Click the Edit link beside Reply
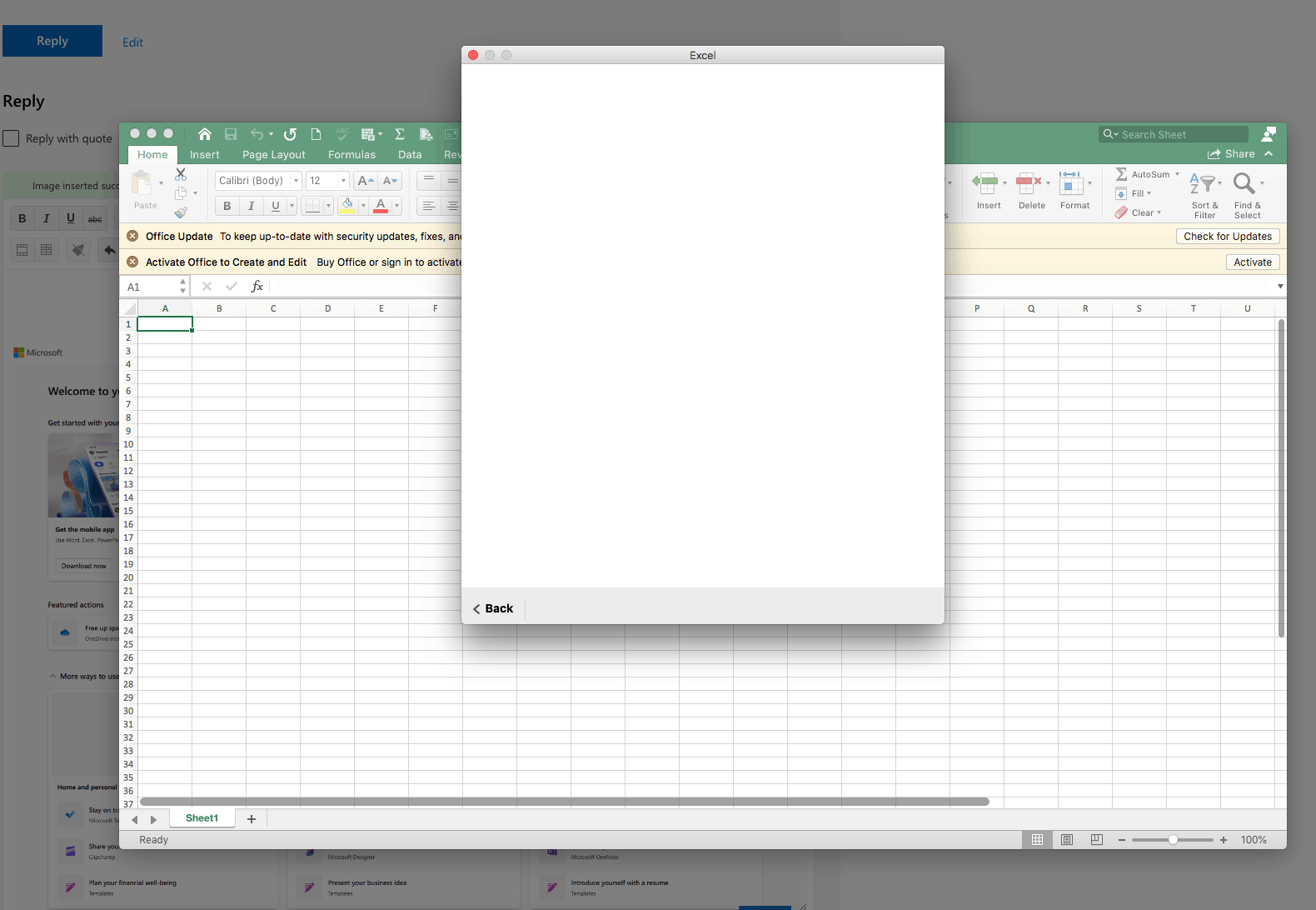 [x=133, y=42]
